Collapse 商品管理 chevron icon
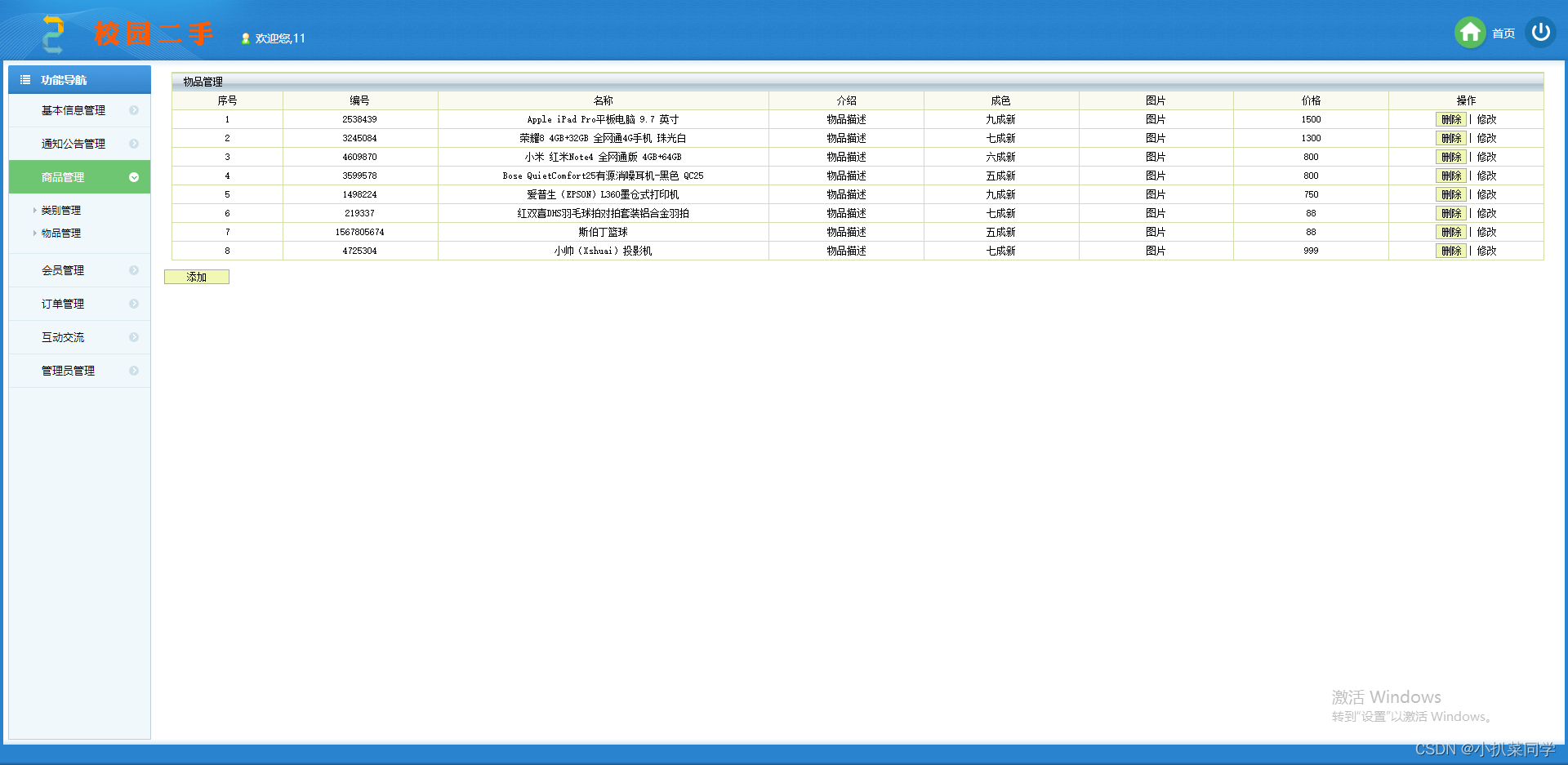Viewport: 1568px width, 765px height. (134, 177)
